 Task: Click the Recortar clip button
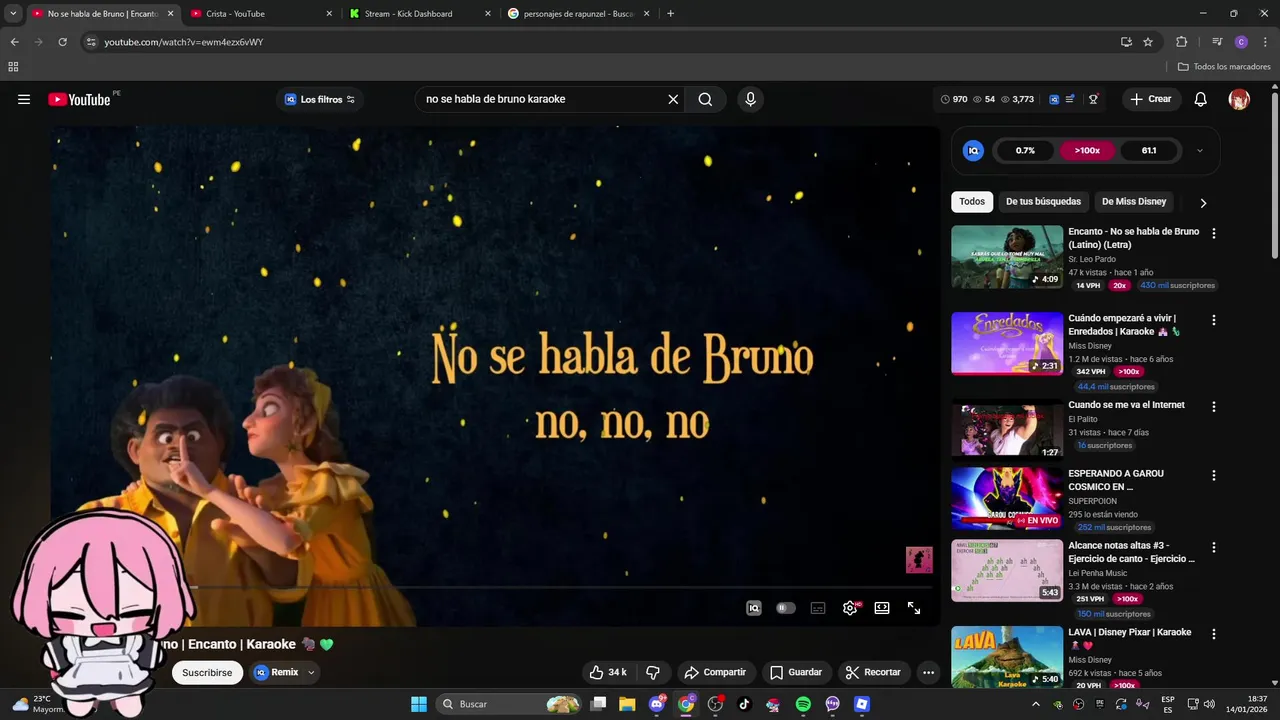coord(874,672)
